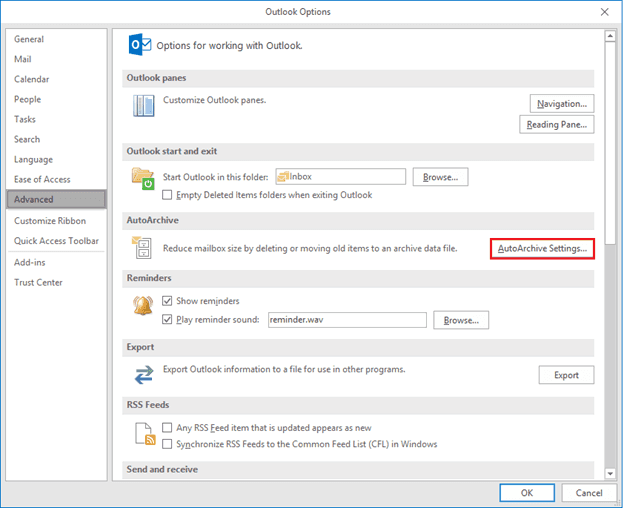Click the Navigation... button
624x508 pixels.
[562, 104]
